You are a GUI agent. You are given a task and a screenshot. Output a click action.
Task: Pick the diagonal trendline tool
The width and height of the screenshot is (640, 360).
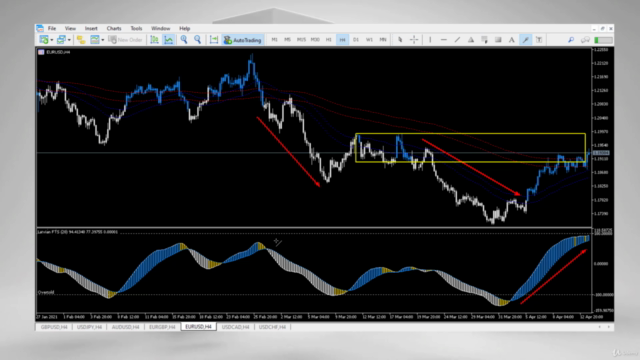coord(457,40)
